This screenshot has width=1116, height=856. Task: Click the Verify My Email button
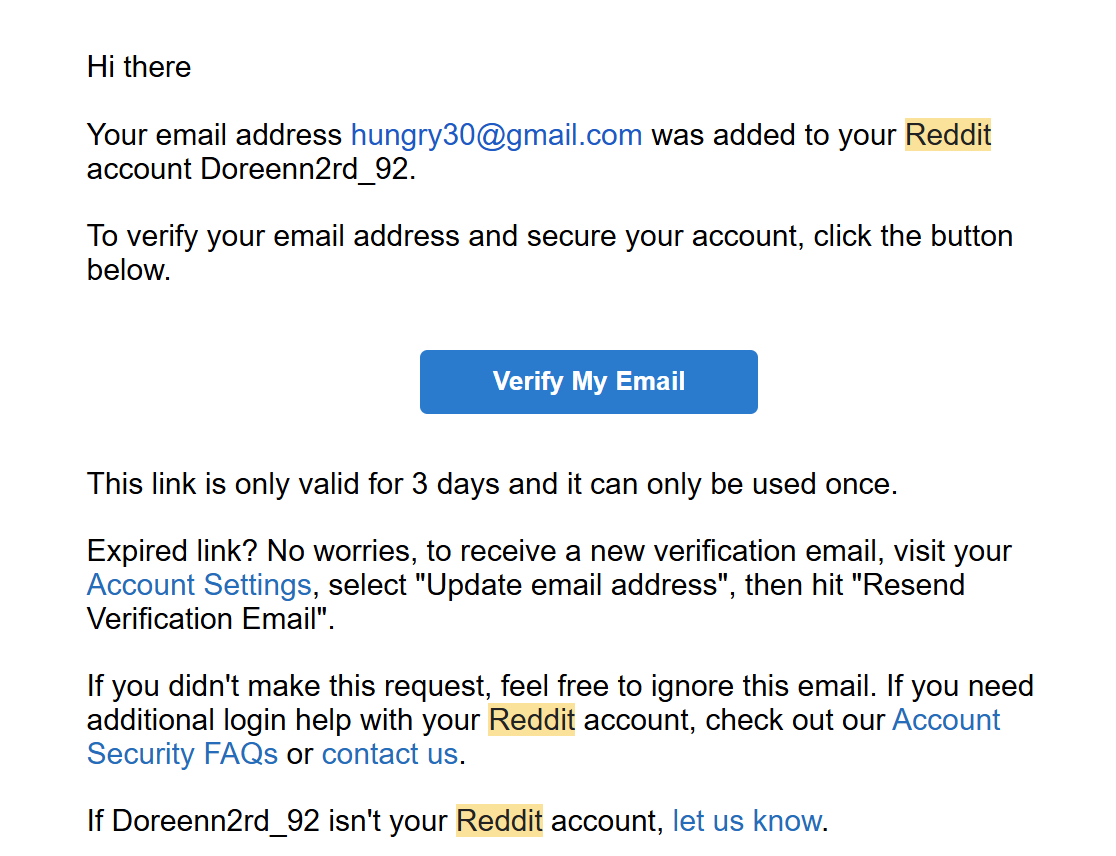589,381
